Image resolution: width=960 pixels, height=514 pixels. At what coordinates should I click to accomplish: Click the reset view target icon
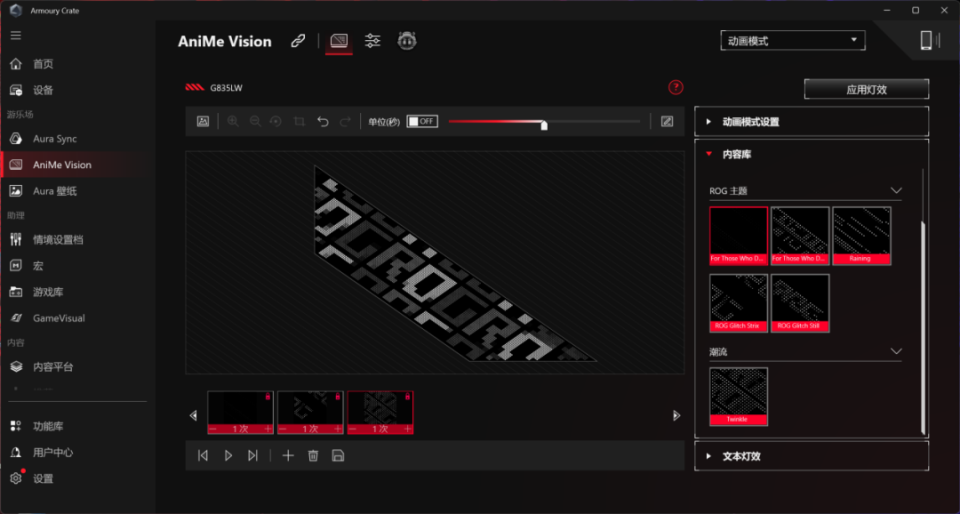[x=276, y=121]
